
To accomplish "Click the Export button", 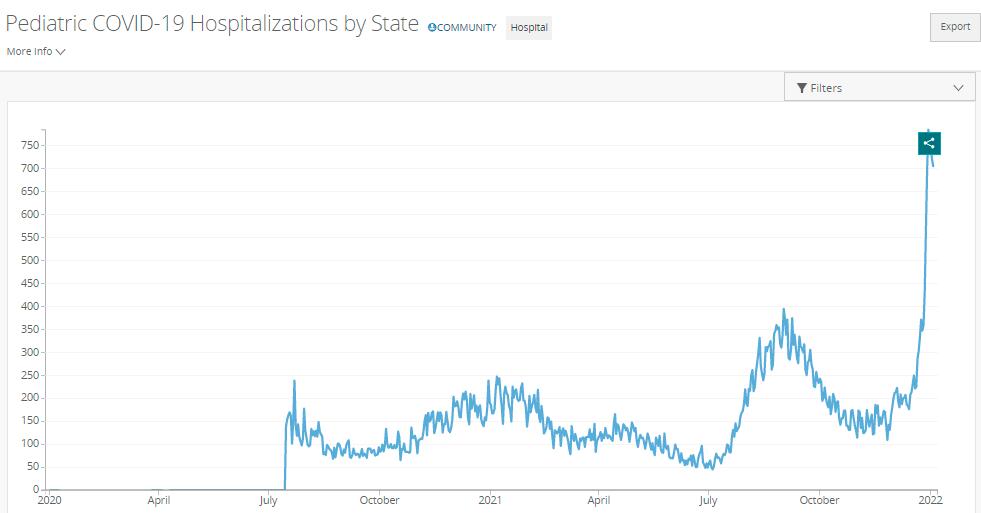I will [955, 27].
